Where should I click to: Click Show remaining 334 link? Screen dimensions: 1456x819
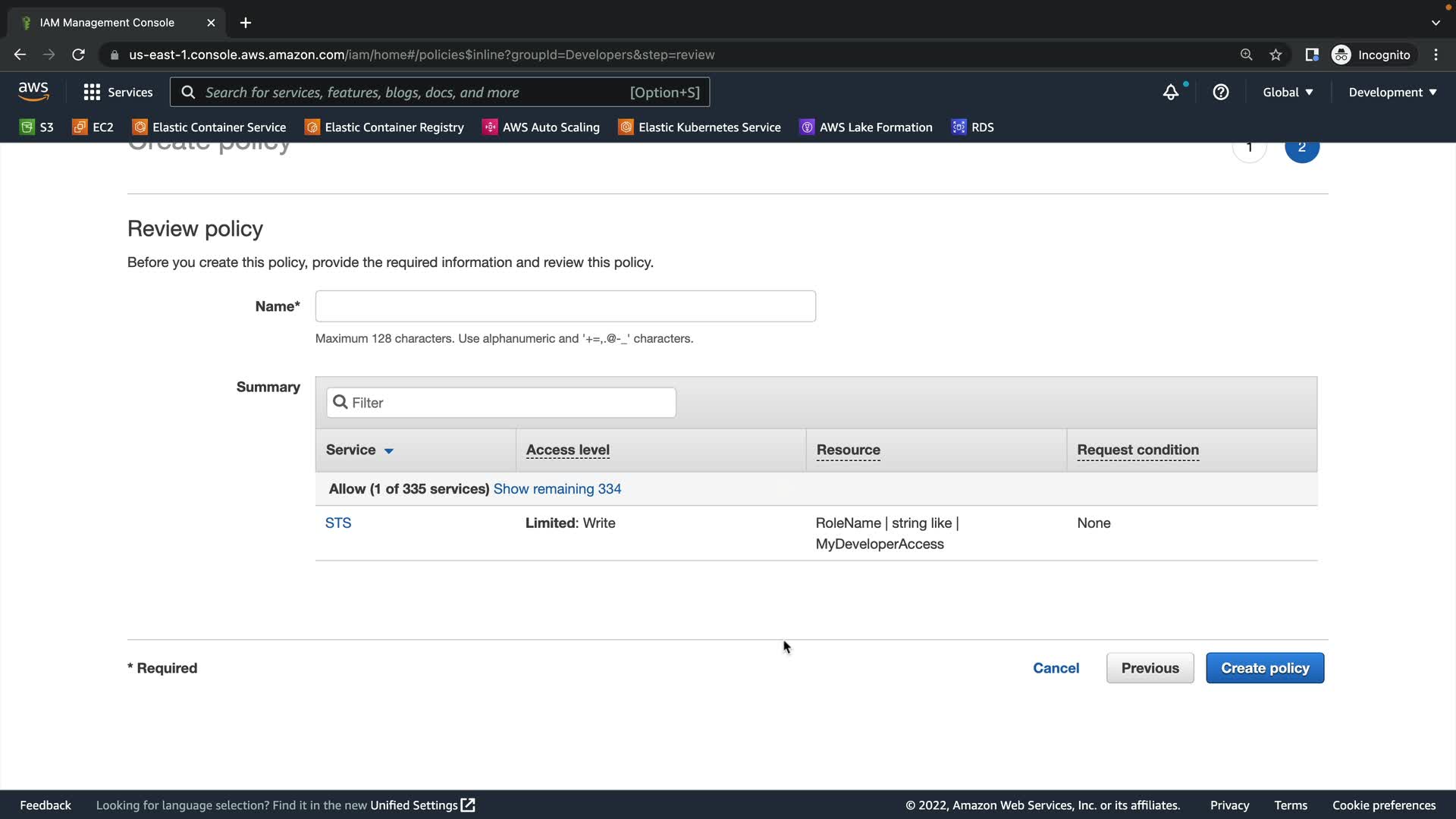pyautogui.click(x=557, y=489)
